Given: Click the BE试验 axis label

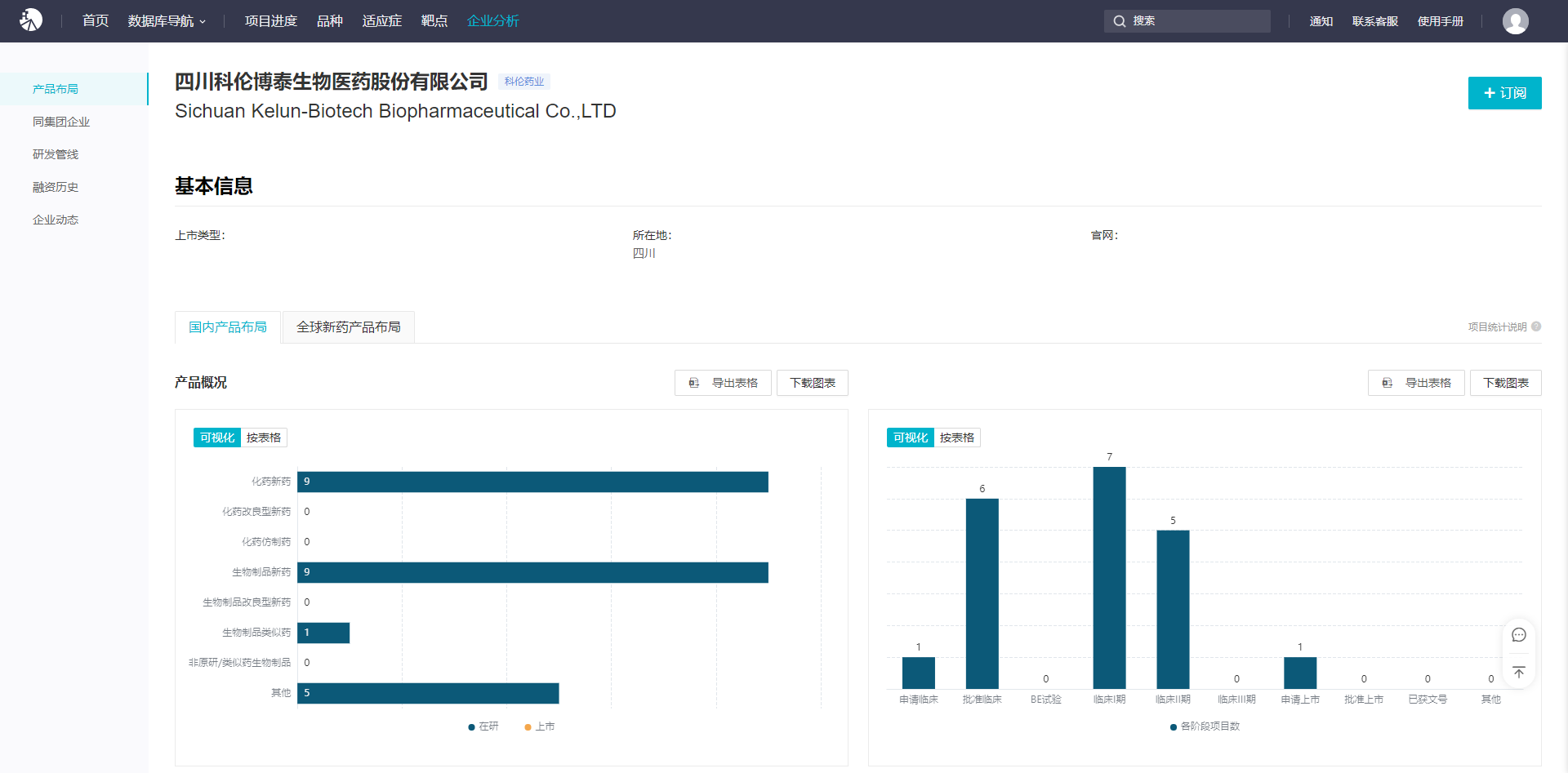Looking at the screenshot, I should [1046, 700].
